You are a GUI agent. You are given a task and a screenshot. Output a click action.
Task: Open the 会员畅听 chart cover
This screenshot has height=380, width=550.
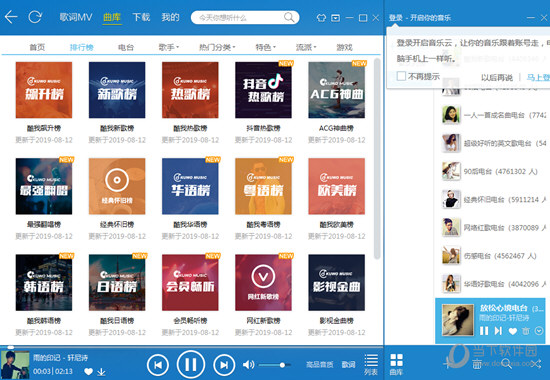190,282
